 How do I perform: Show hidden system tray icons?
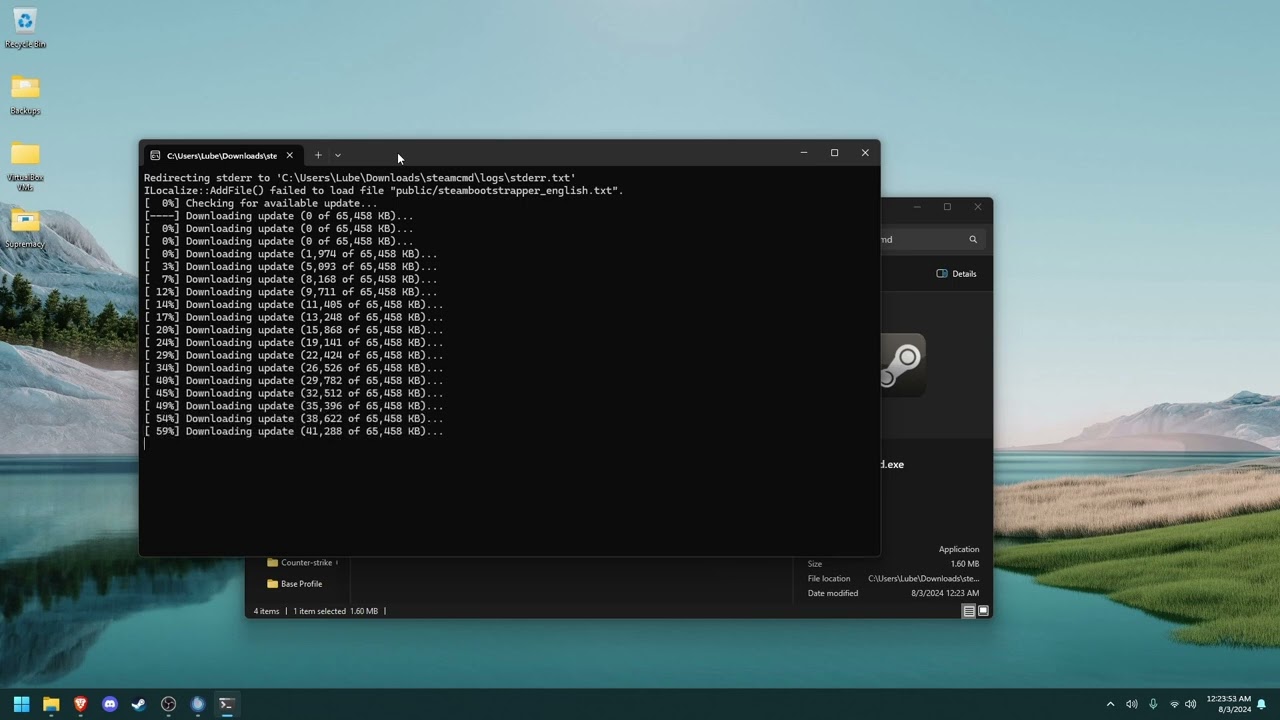(1110, 704)
